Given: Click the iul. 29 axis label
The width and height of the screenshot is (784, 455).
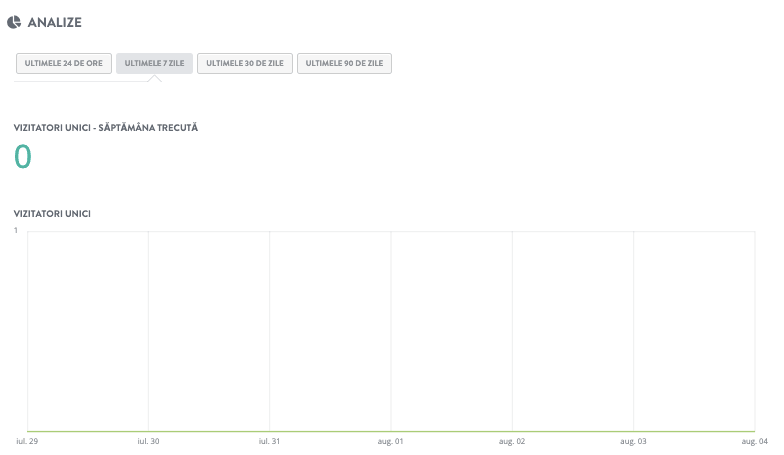Looking at the screenshot, I should point(27,441).
